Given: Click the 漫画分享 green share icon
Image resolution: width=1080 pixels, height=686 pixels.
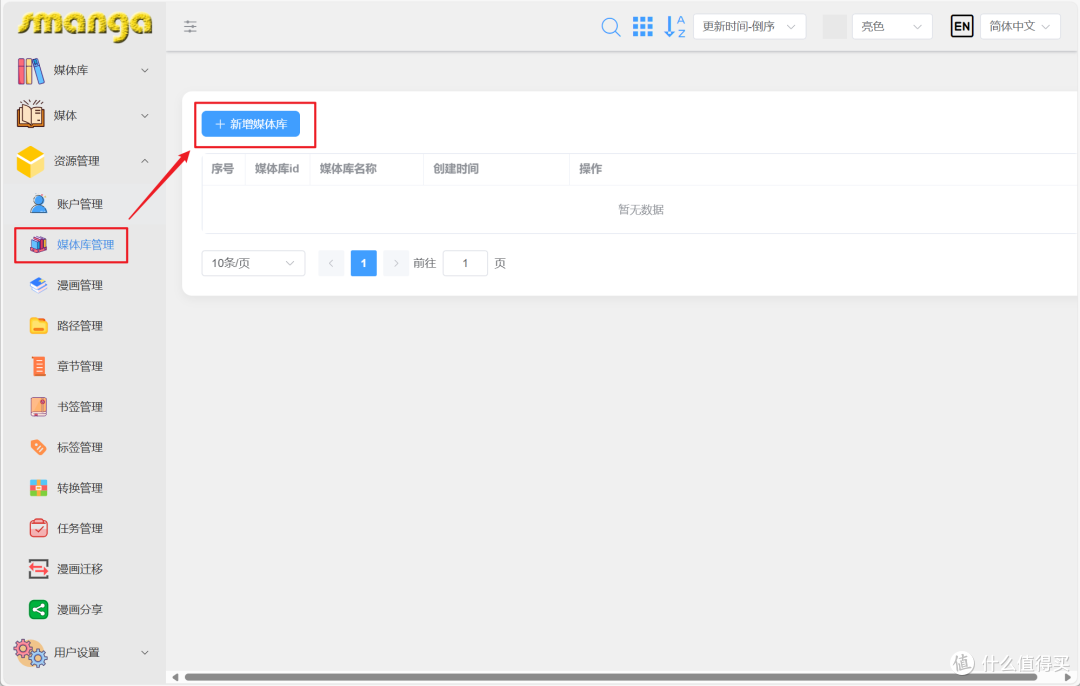Looking at the screenshot, I should 39,610.
